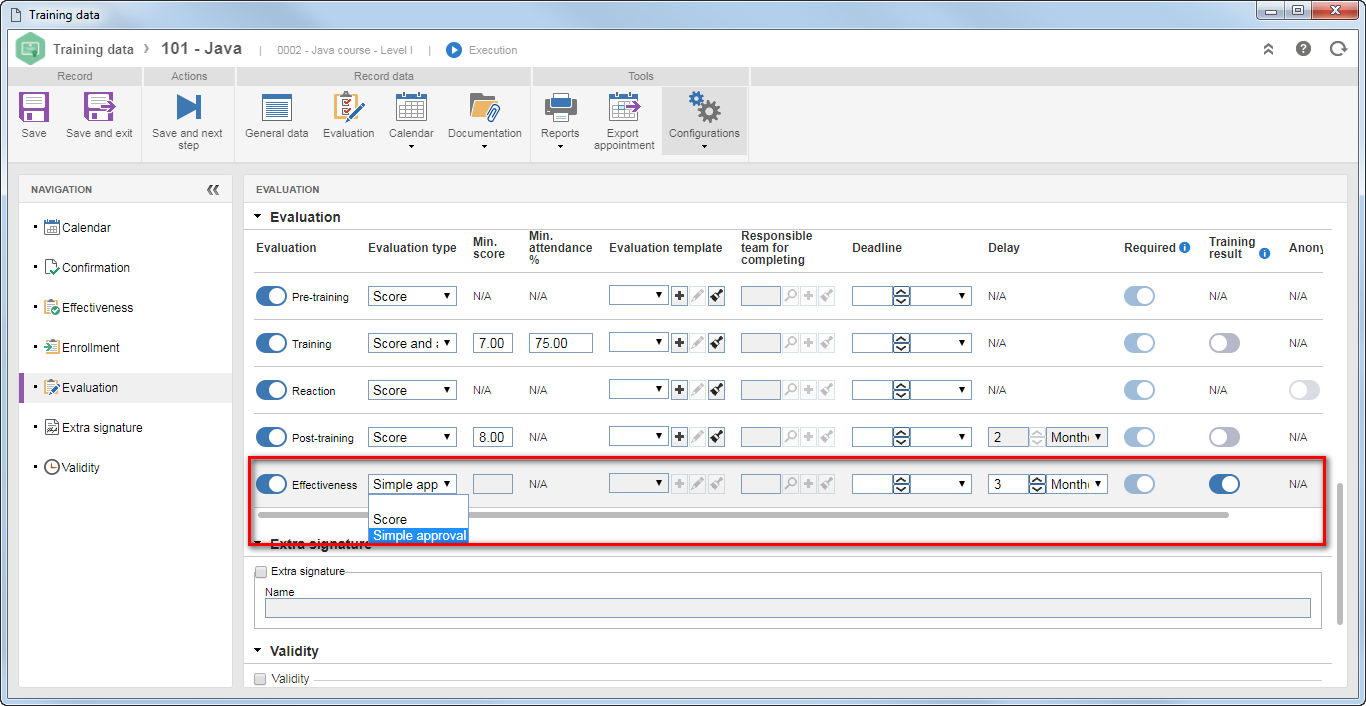
Task: Toggle the Post-training evaluation switch
Action: pos(271,437)
